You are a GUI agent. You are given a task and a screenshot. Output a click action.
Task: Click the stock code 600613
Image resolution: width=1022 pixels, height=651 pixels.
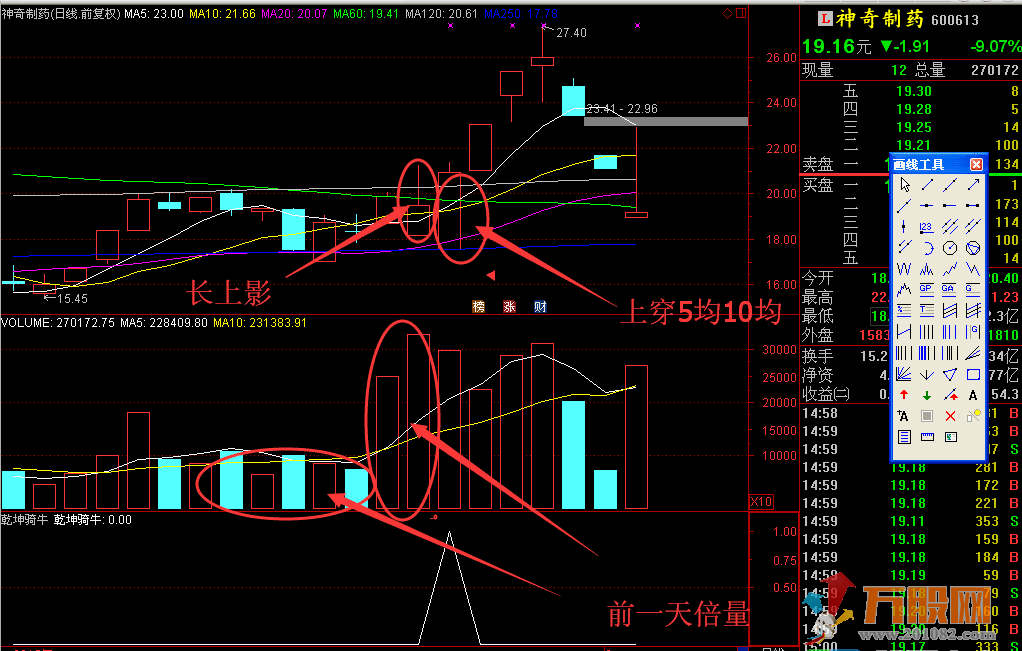click(955, 20)
